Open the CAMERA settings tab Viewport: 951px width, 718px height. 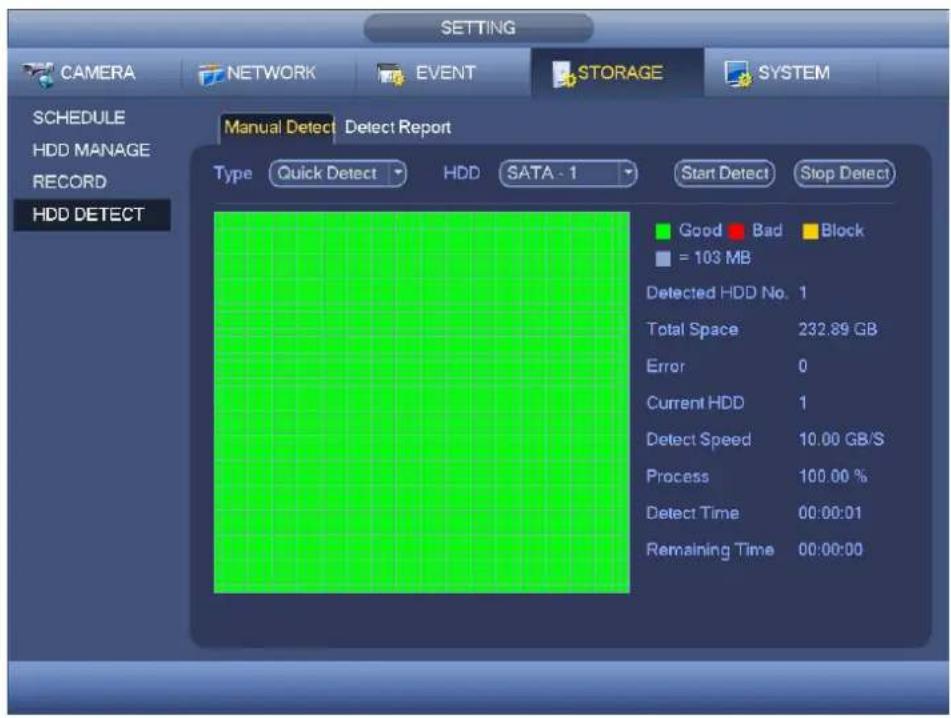point(94,73)
